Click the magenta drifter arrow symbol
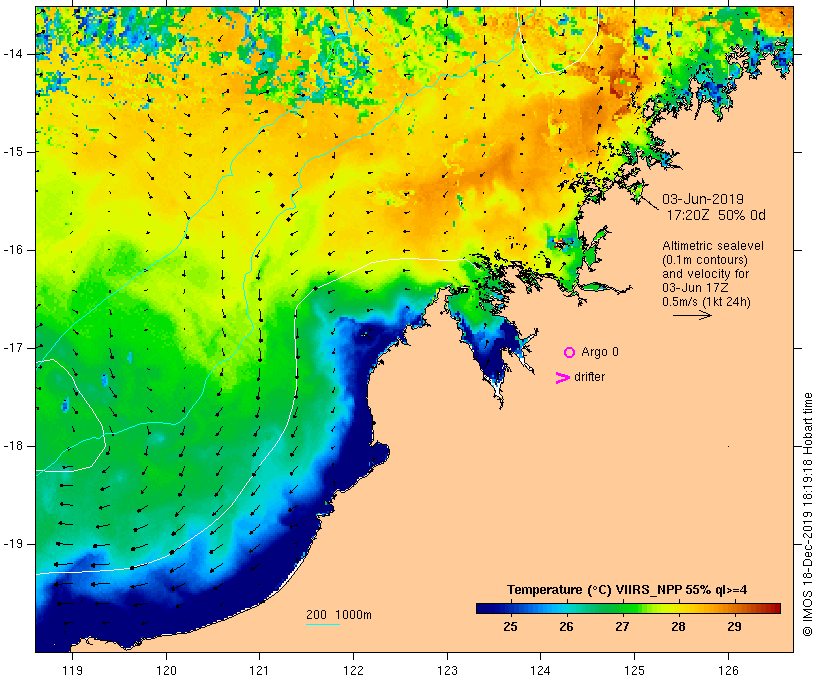This screenshot has height=680, width=820. point(563,378)
